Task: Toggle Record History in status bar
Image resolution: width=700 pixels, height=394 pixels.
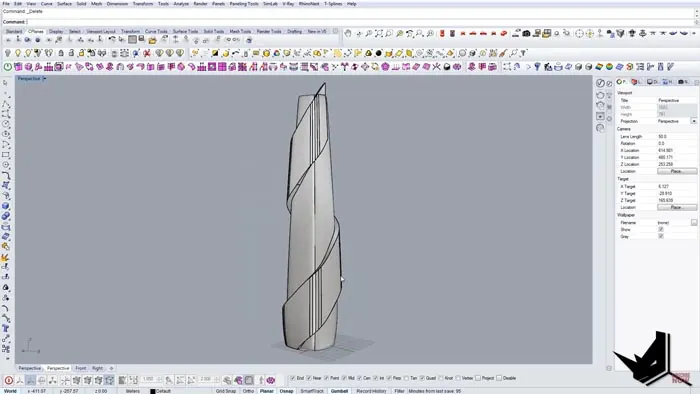Action: coord(371,391)
